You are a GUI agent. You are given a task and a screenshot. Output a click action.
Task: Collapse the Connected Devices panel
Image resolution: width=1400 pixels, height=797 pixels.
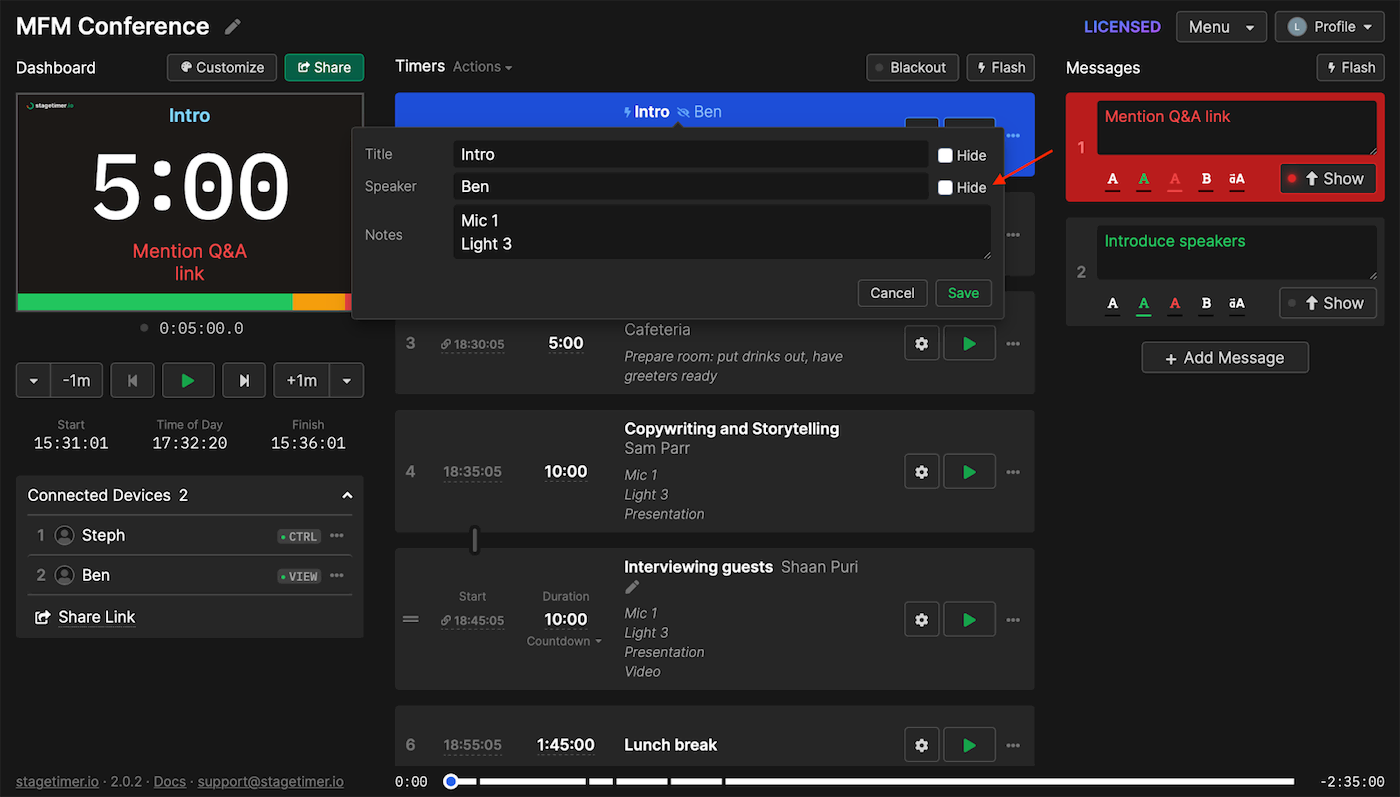(347, 495)
